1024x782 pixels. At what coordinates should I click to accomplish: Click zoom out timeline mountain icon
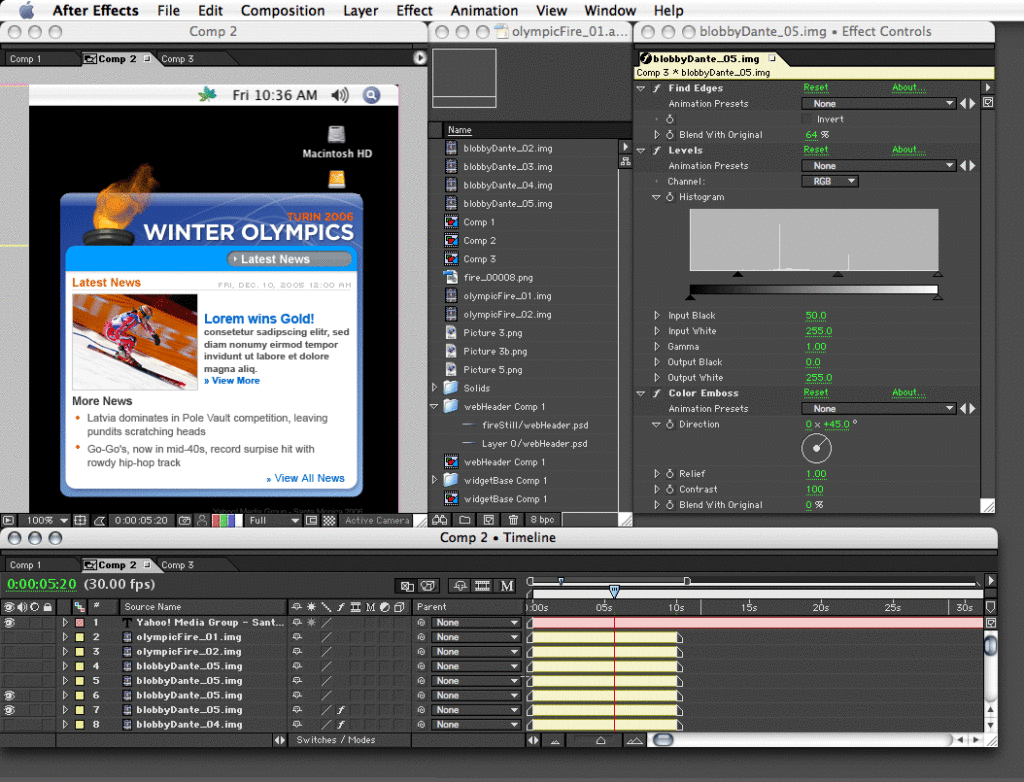555,740
